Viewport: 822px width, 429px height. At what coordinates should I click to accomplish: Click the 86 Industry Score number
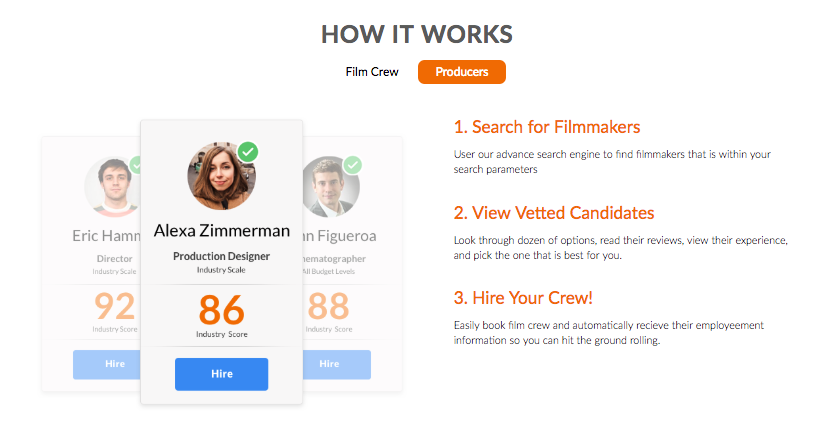pyautogui.click(x=221, y=309)
